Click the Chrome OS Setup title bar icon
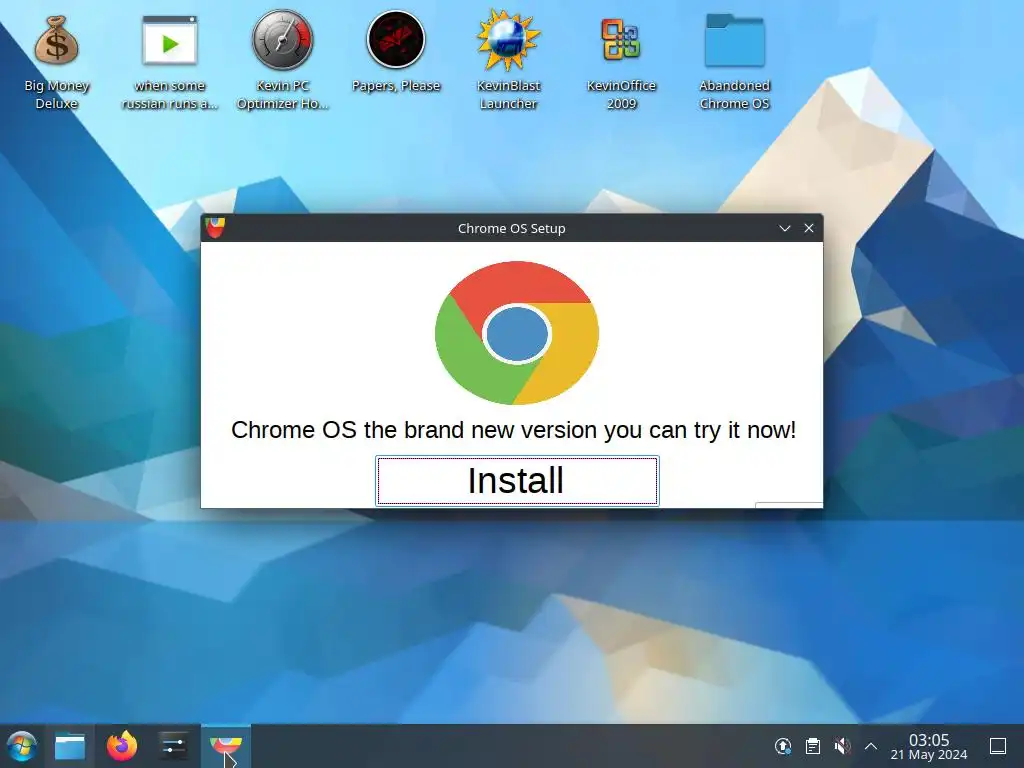 [x=215, y=228]
